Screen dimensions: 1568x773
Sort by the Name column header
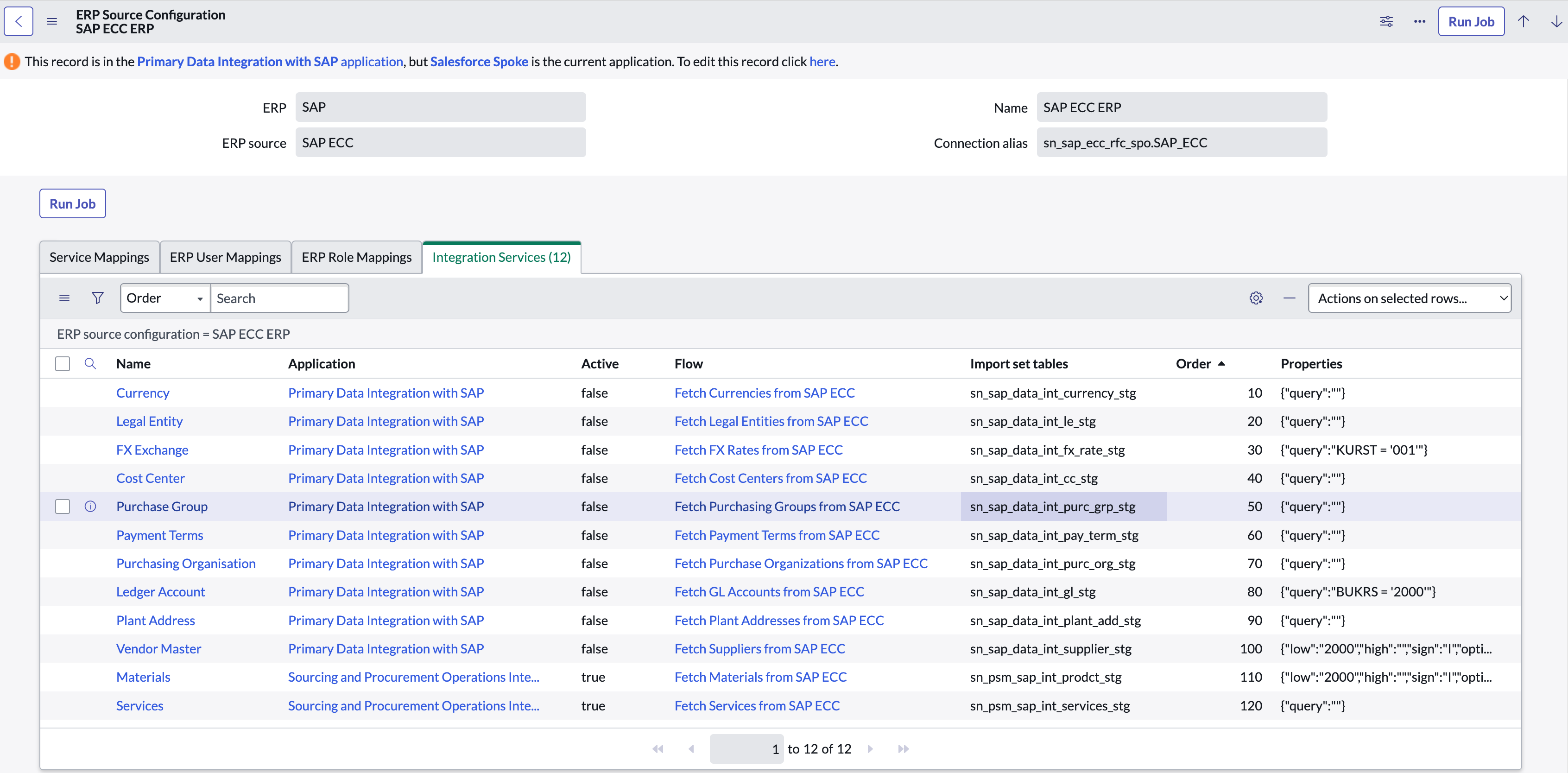133,363
